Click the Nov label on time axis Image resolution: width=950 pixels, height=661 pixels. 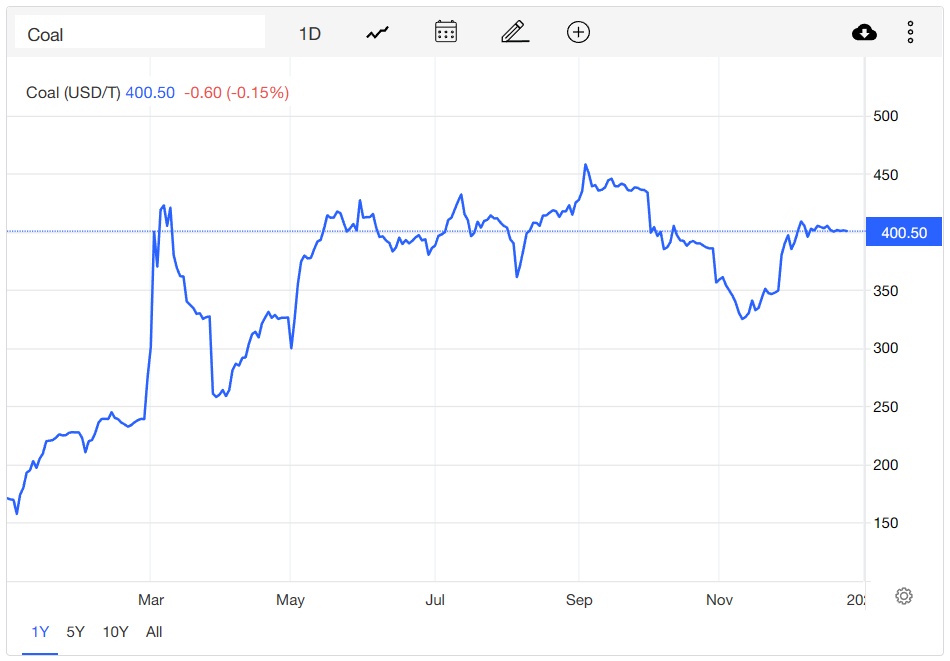click(720, 600)
